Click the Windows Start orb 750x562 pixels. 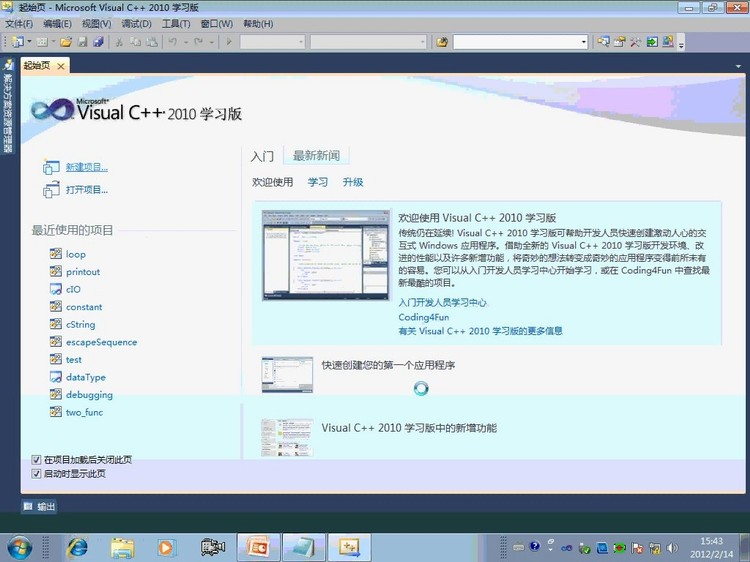click(x=20, y=547)
